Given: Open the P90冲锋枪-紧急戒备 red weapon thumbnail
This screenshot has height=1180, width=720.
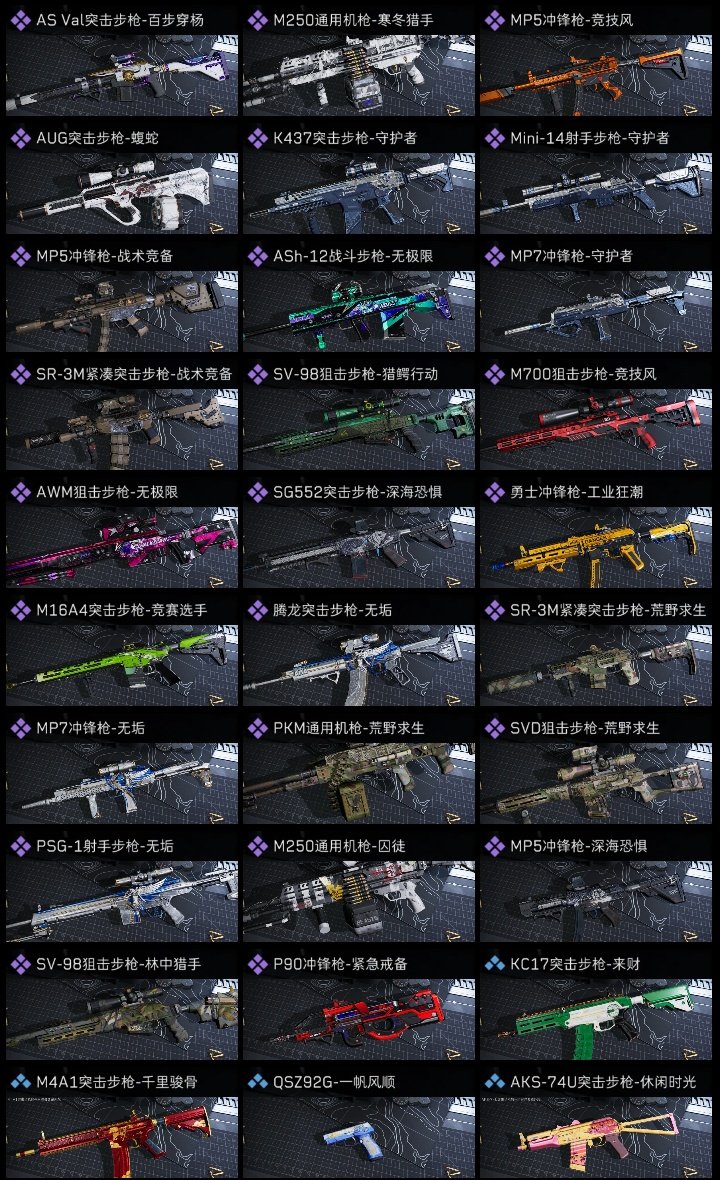Looking at the screenshot, I should 359,1019.
